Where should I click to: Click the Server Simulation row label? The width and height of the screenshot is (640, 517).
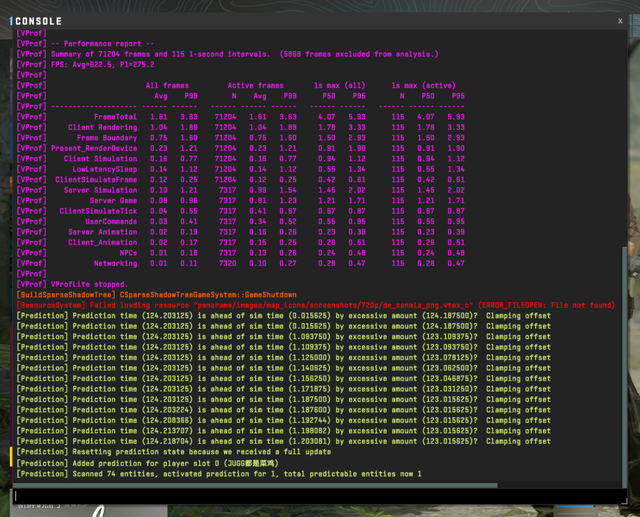coord(100,190)
